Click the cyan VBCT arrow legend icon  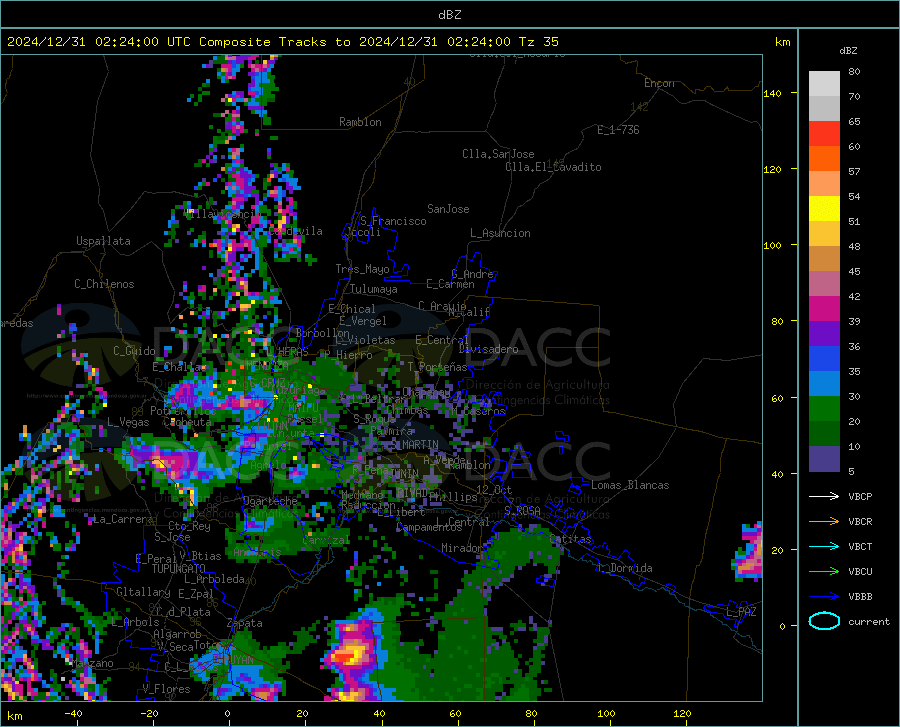tap(824, 546)
